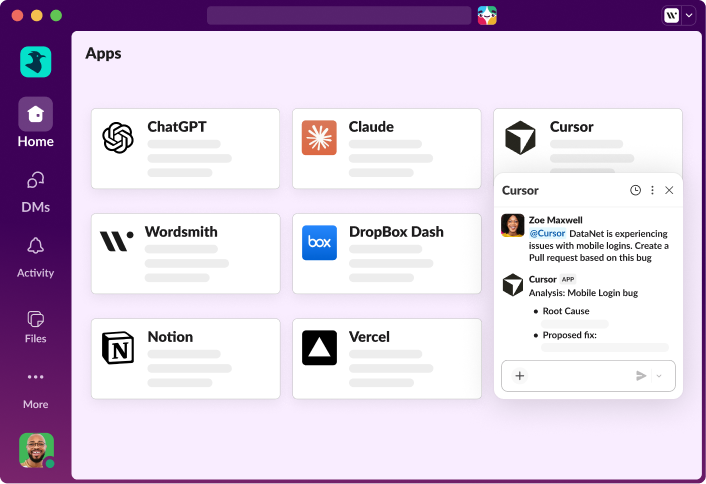Click the Root Cause bullet

pos(566,311)
